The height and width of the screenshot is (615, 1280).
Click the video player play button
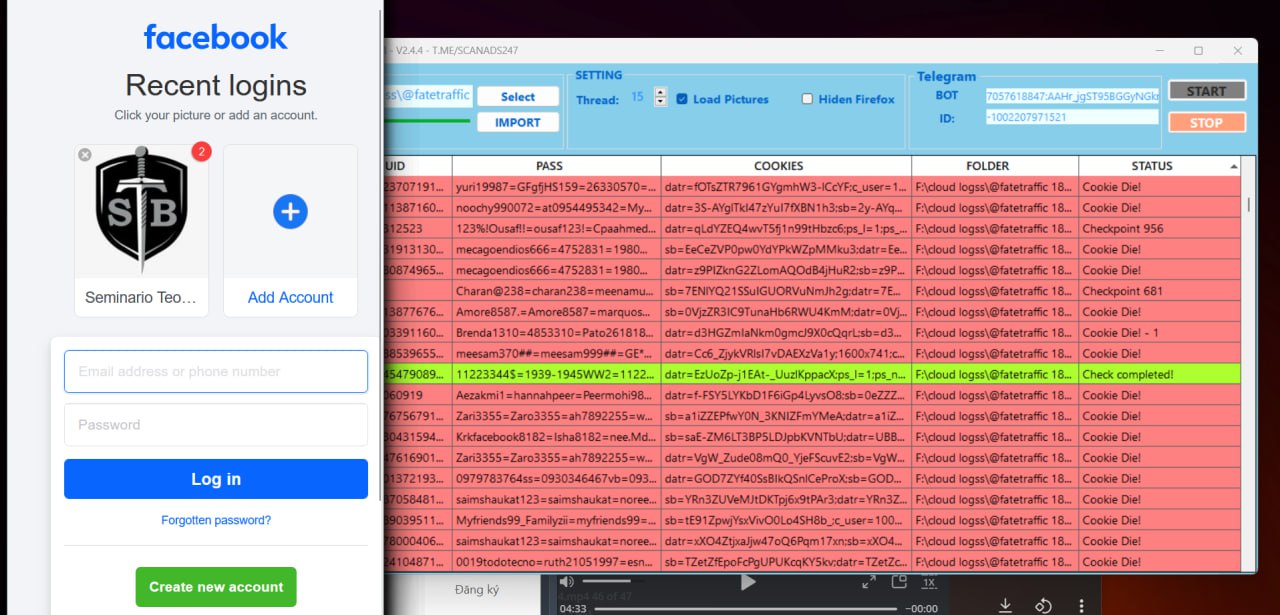coord(748,583)
